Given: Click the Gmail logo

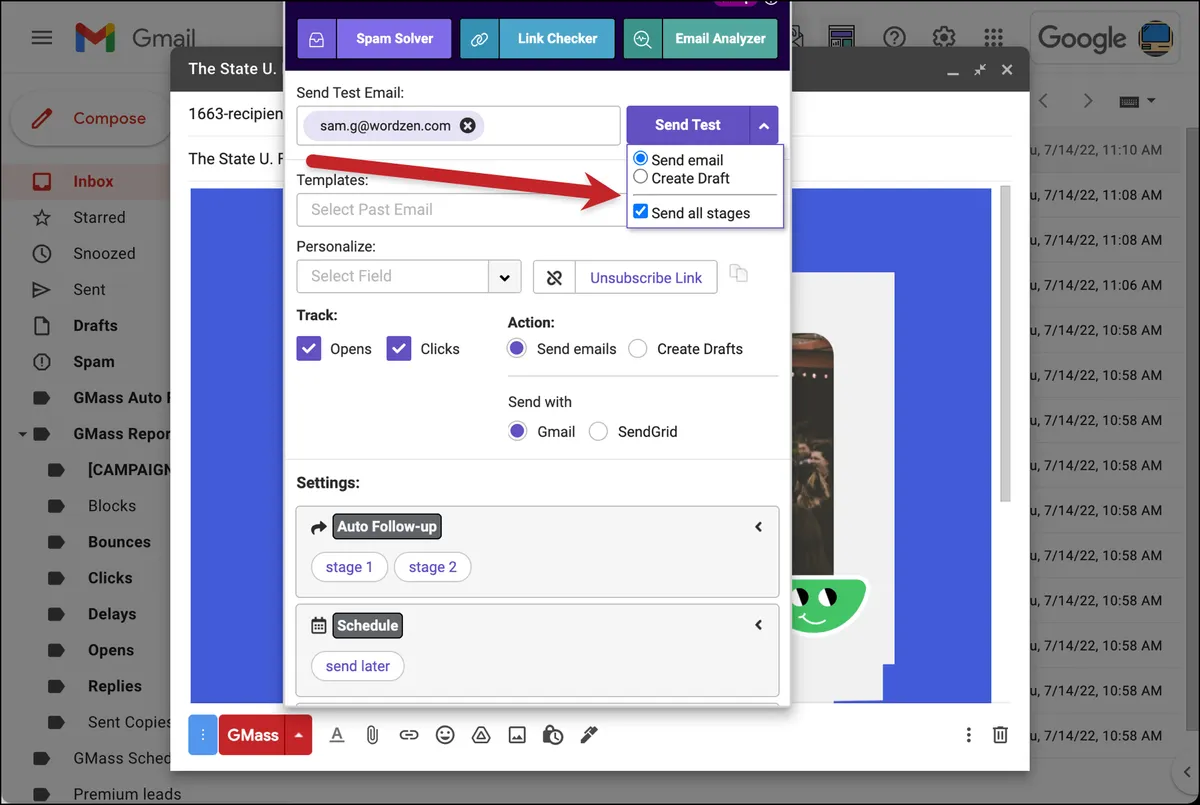Looking at the screenshot, I should coord(135,39).
